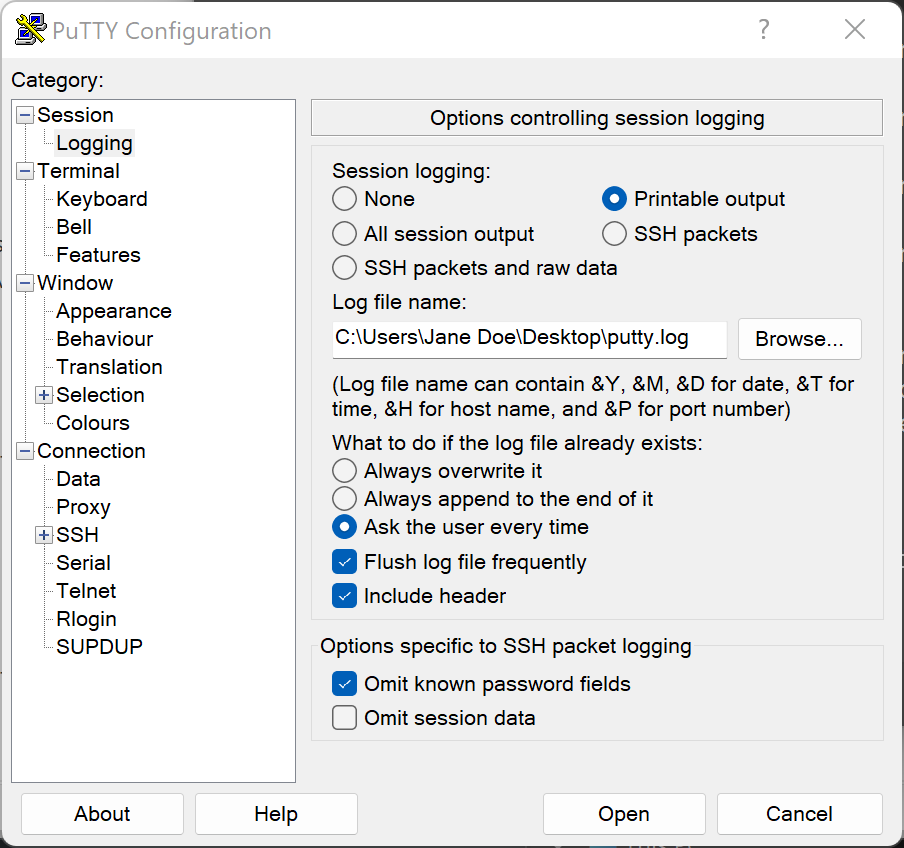Uncheck the Include header option

click(x=344, y=596)
